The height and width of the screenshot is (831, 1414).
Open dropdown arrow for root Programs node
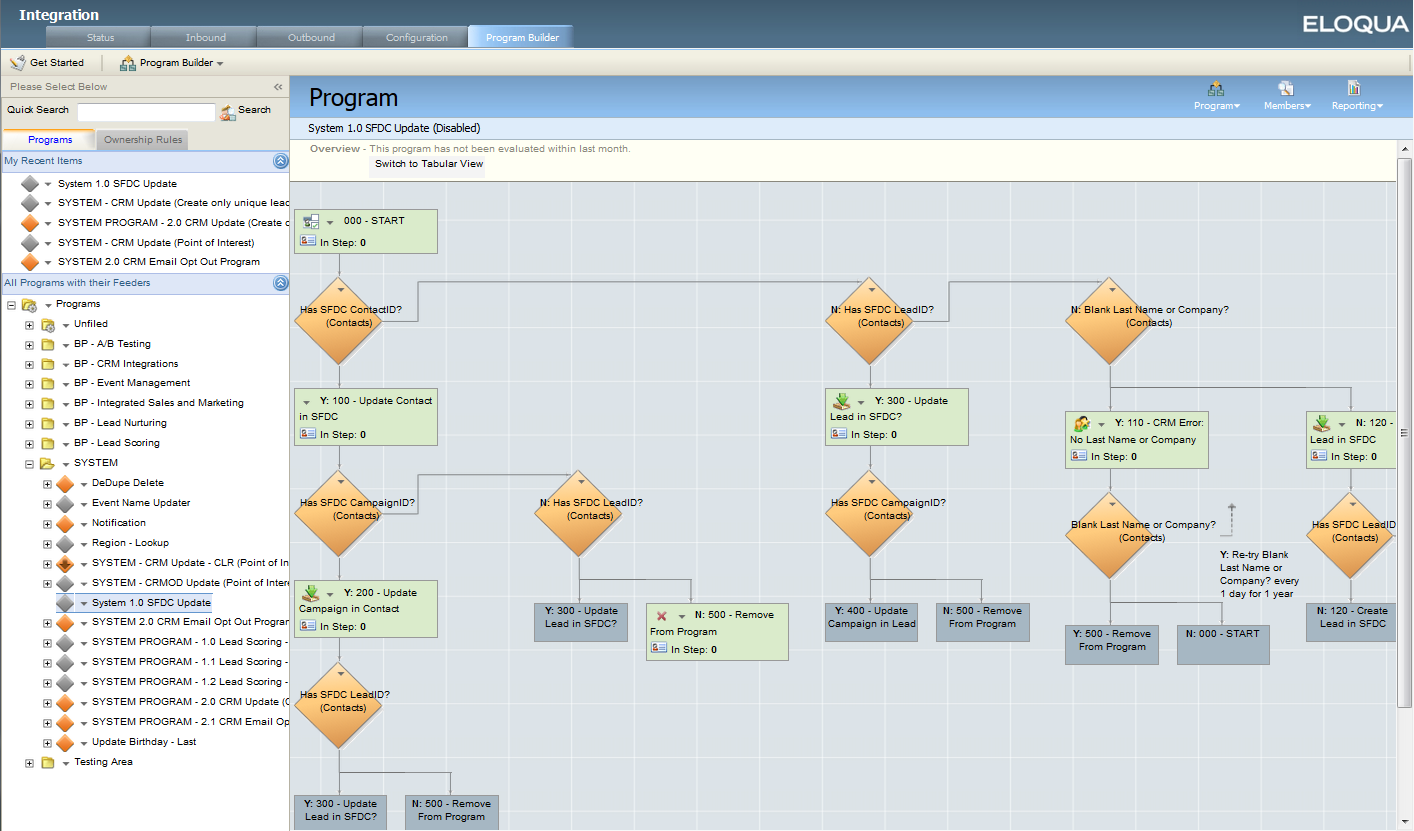tap(48, 305)
